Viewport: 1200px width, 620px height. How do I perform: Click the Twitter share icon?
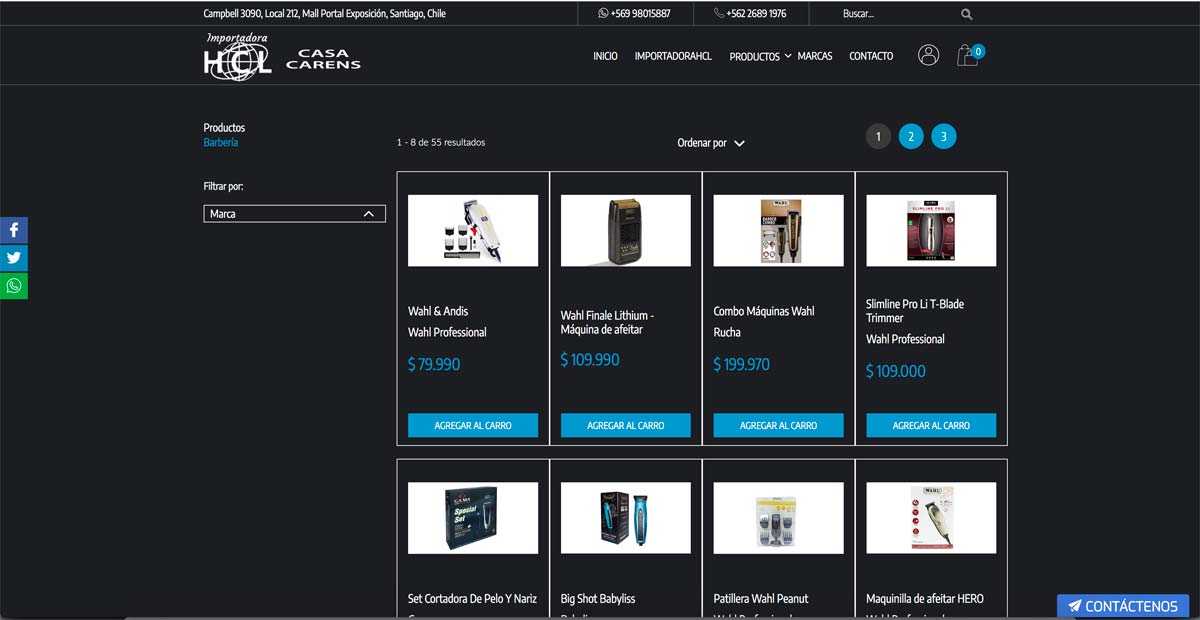click(14, 258)
